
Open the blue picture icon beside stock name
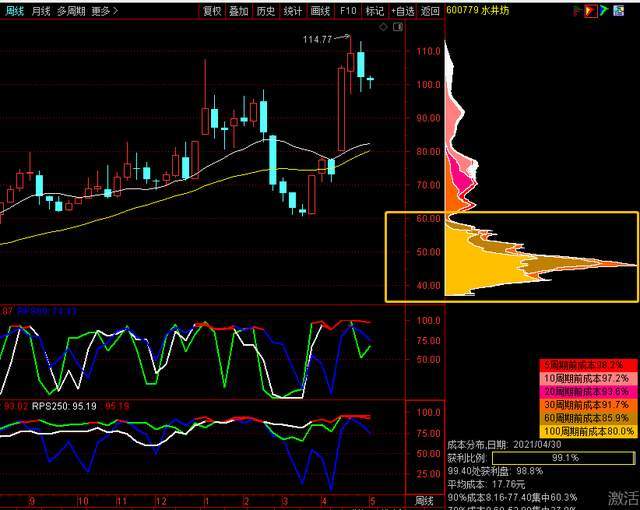[619, 11]
